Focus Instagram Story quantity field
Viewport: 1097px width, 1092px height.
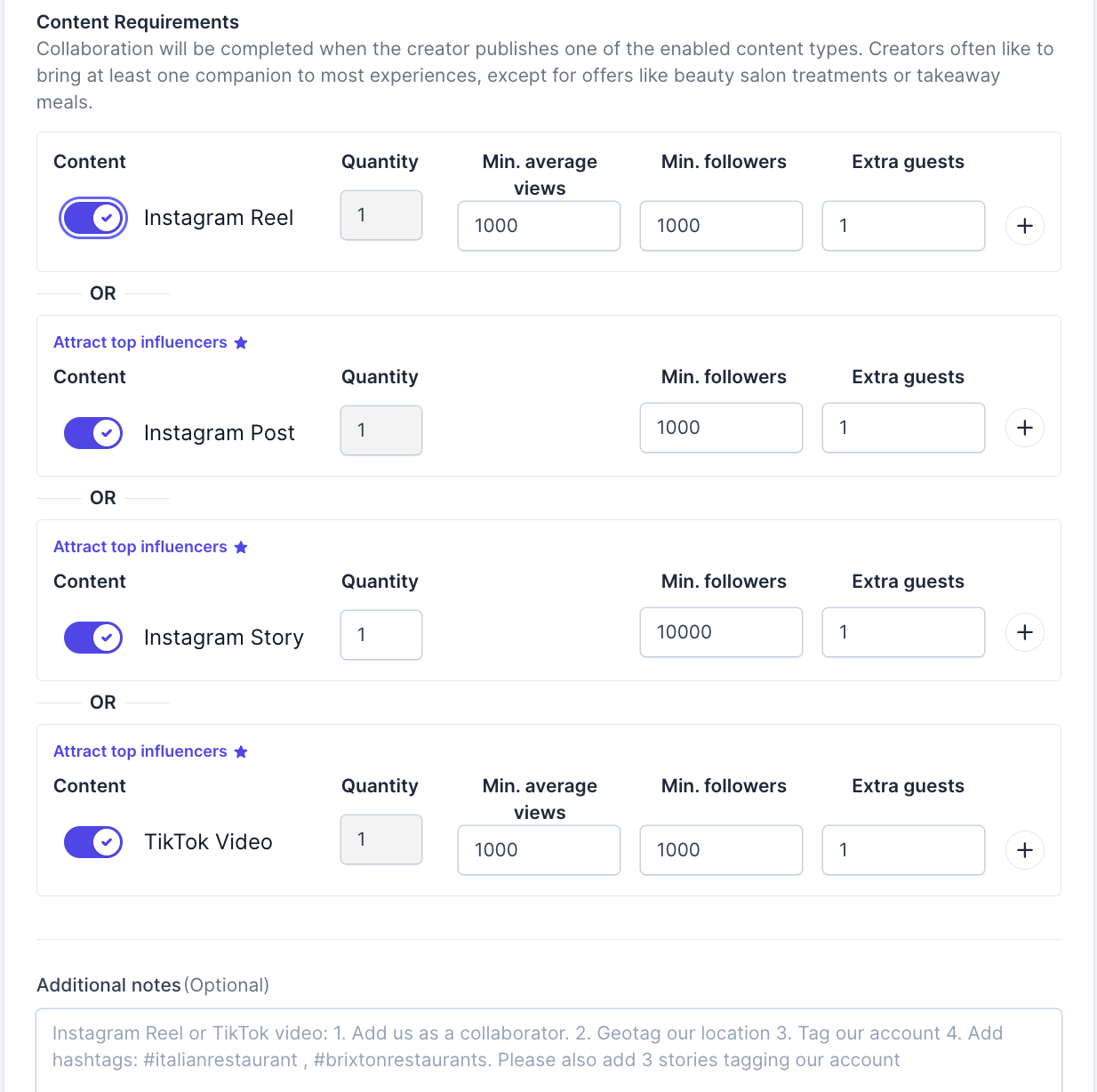[x=380, y=635]
